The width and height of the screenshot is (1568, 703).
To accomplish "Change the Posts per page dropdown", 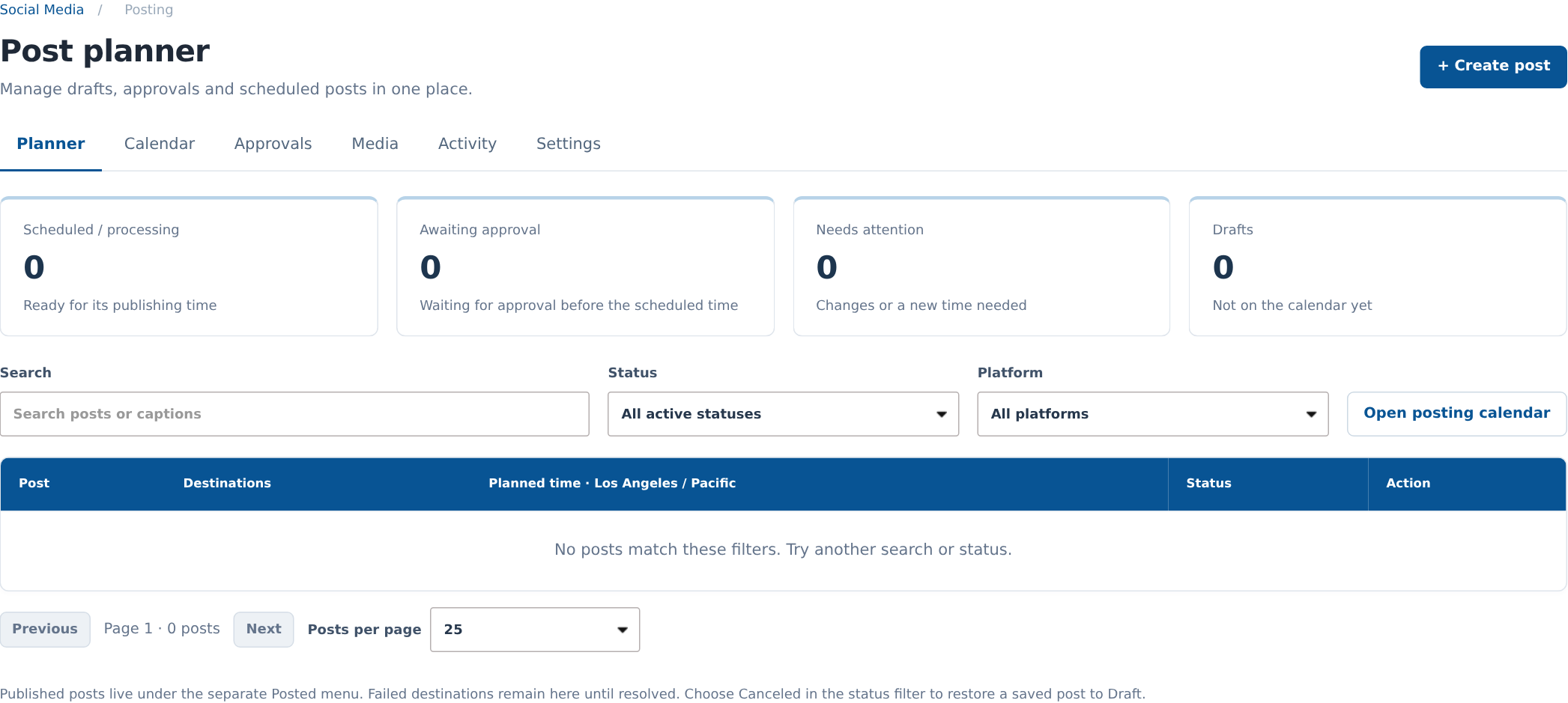I will point(535,630).
